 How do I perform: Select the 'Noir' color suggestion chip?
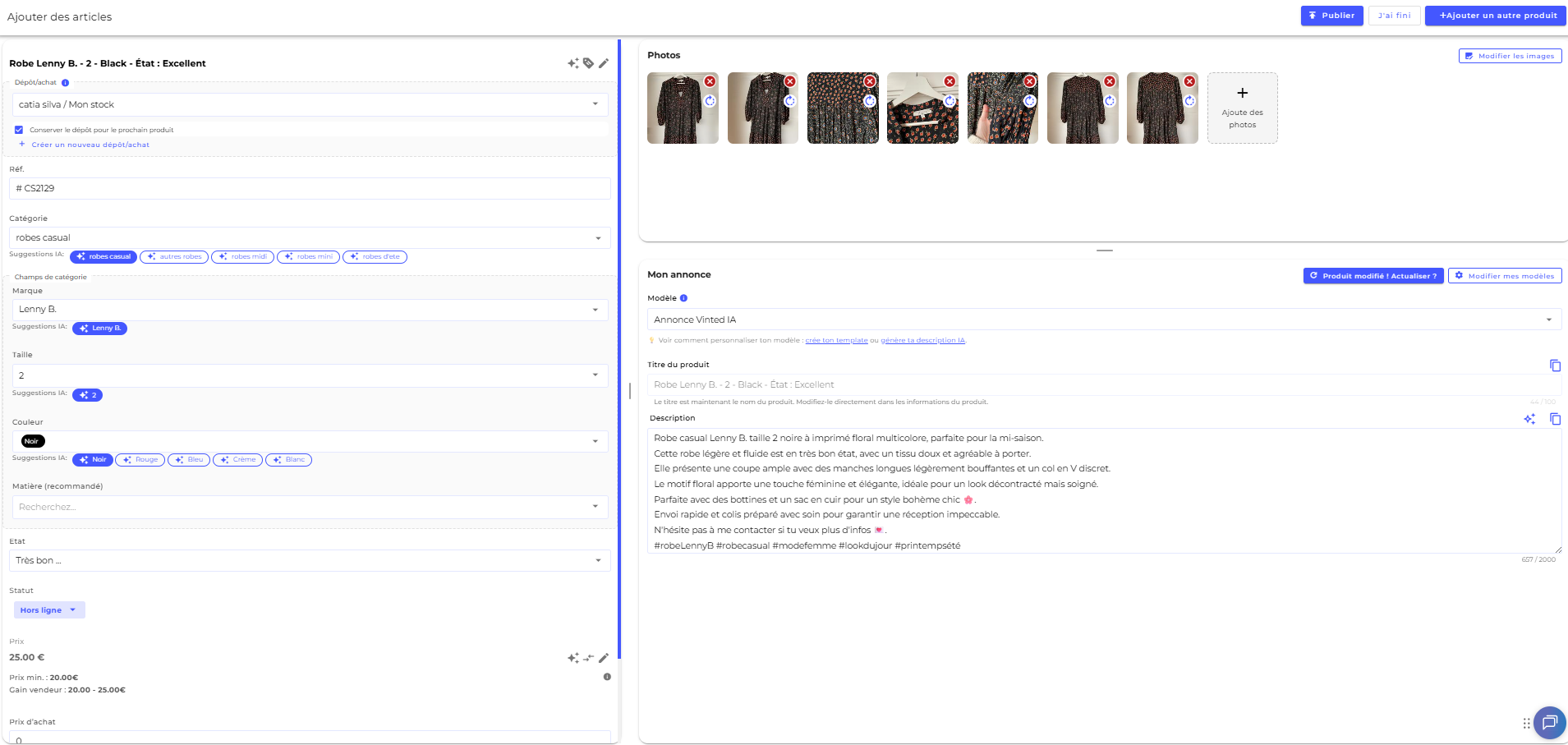(93, 460)
